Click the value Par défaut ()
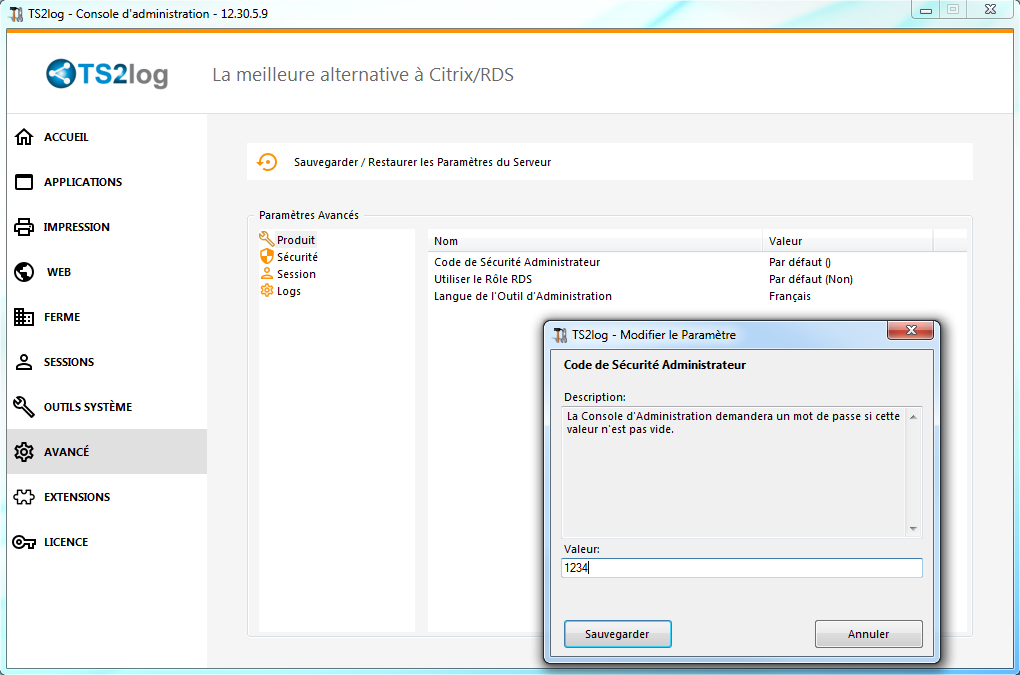Viewport: 1020px width, 675px height. 799,262
